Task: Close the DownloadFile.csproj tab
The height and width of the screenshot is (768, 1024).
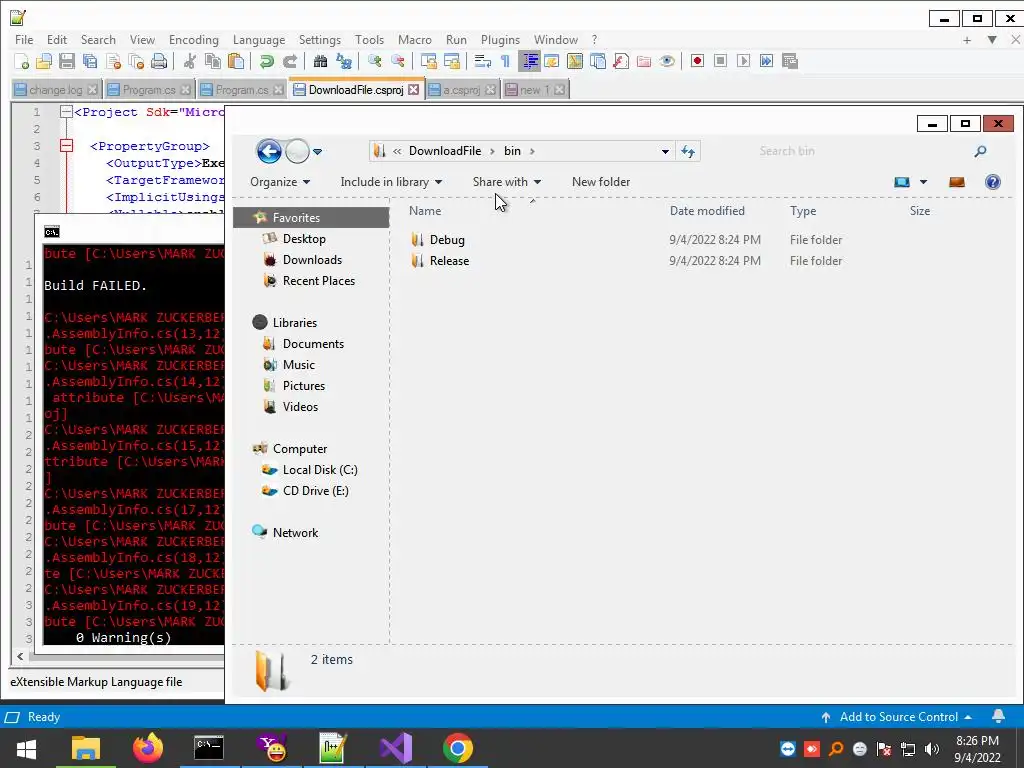Action: click(x=414, y=89)
